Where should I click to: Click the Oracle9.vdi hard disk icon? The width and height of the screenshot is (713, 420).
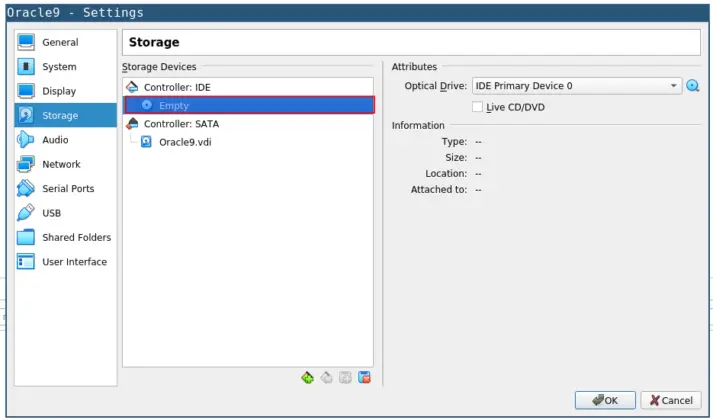146,141
